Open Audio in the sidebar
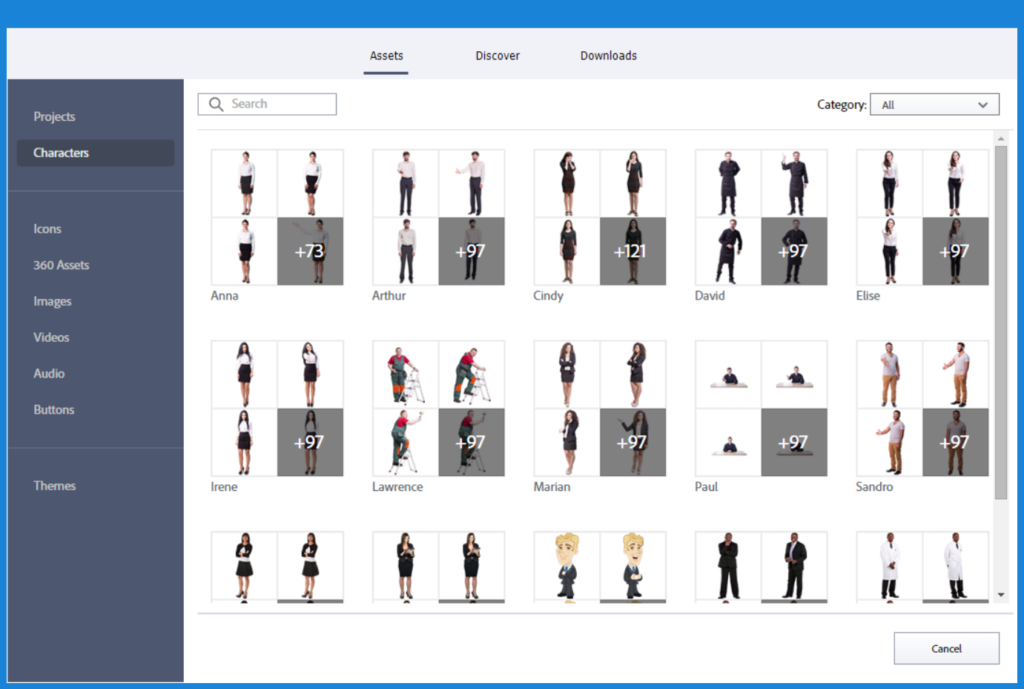The width and height of the screenshot is (1024, 689). coord(49,374)
